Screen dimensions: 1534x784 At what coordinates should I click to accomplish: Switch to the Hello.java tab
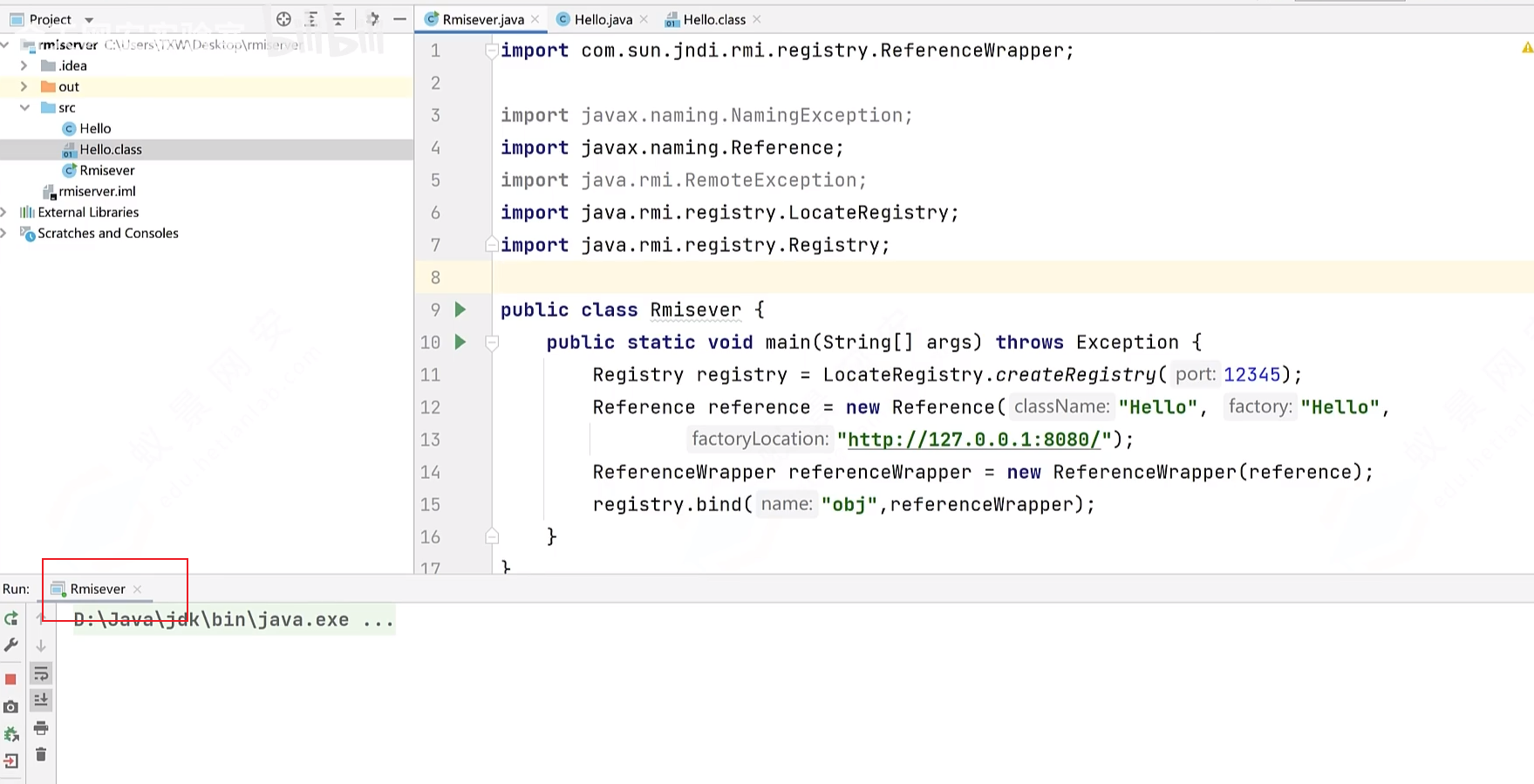tap(603, 19)
